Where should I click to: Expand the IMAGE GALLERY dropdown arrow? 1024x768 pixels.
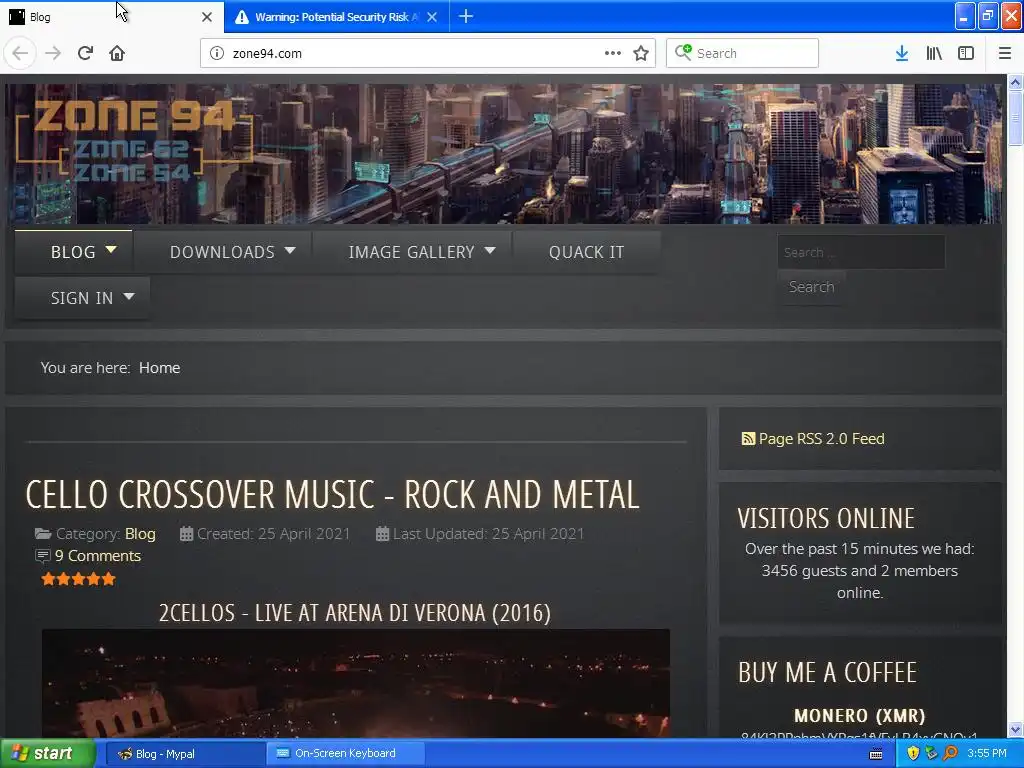click(490, 250)
